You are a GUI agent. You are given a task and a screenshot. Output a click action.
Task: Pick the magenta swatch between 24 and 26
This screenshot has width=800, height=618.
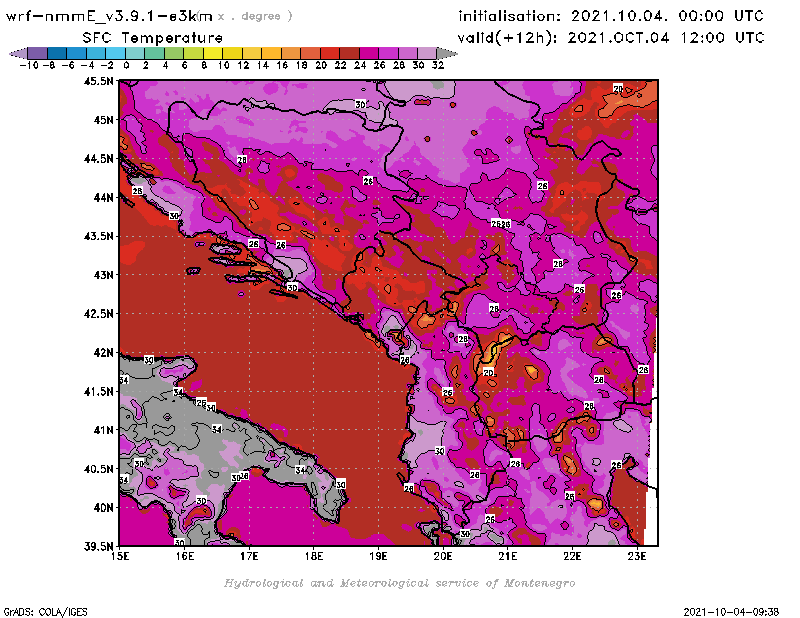[369, 53]
